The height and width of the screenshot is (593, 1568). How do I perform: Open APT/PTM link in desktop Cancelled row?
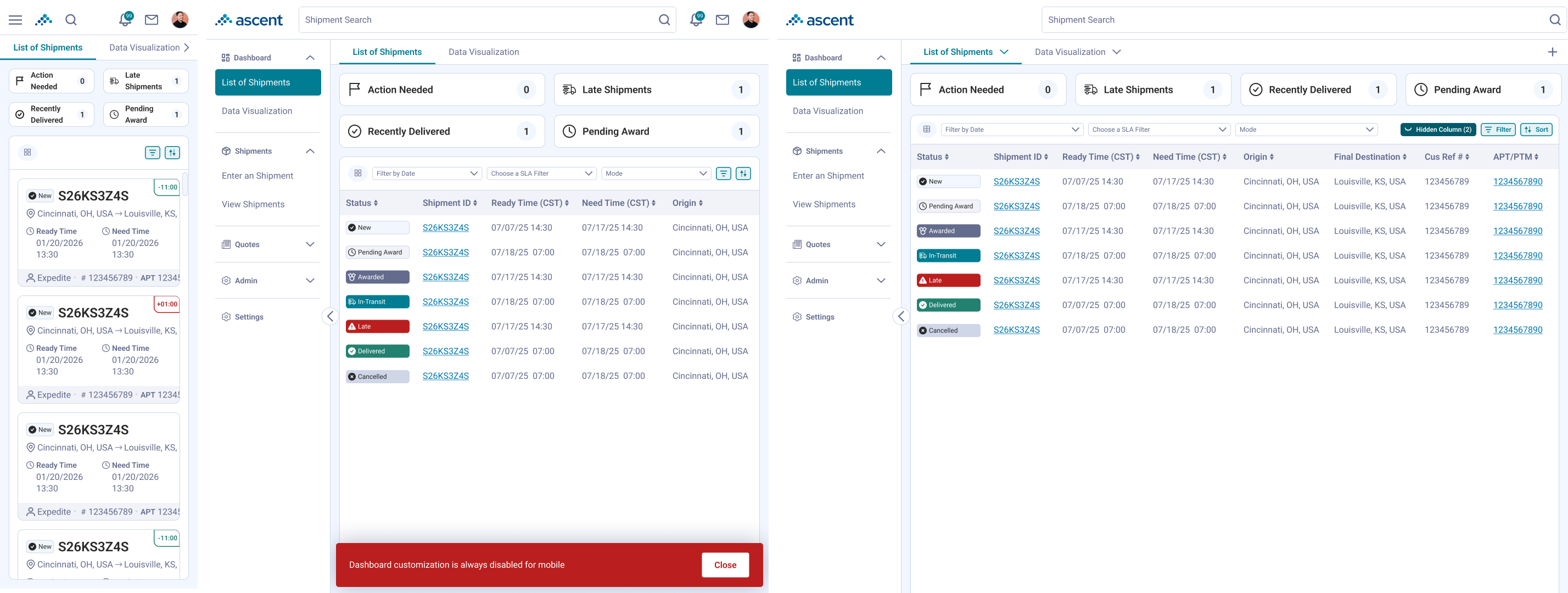tap(1517, 329)
